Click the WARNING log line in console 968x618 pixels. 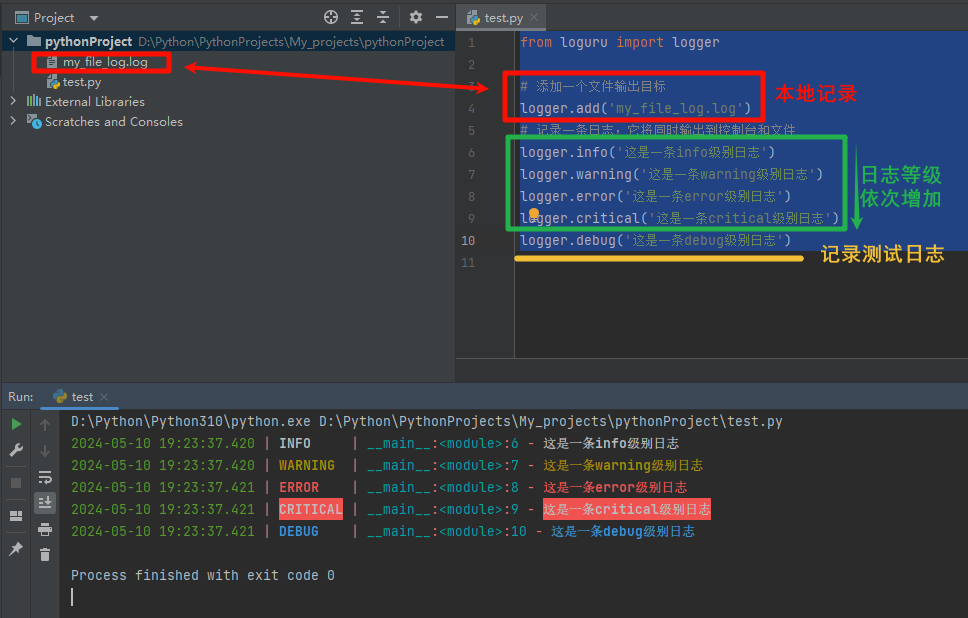pyautogui.click(x=387, y=466)
